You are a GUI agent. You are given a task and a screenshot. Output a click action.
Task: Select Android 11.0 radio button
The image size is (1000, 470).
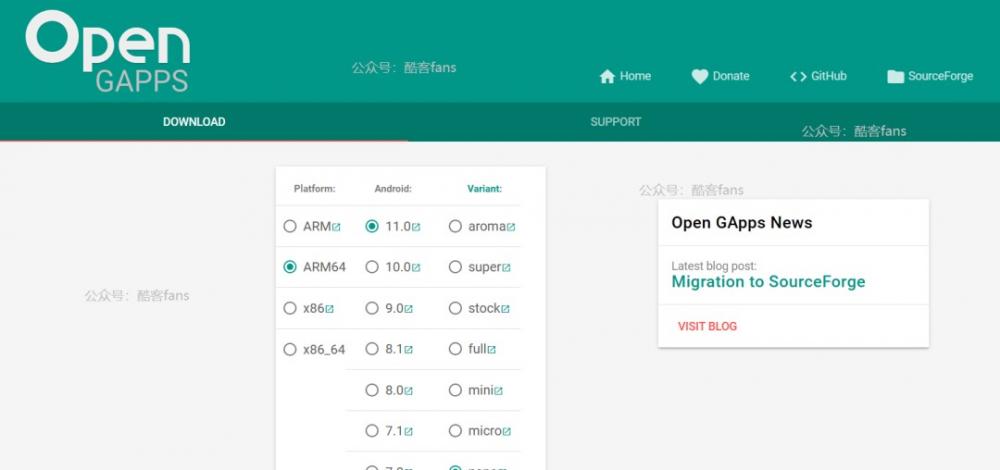[x=372, y=226]
